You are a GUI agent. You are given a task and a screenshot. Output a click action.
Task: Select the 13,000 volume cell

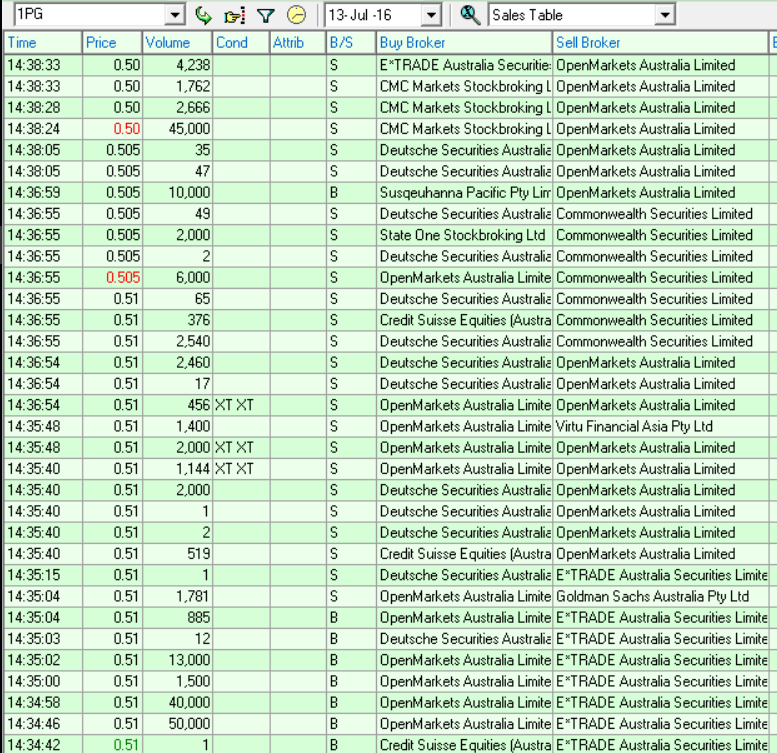pyautogui.click(x=177, y=660)
